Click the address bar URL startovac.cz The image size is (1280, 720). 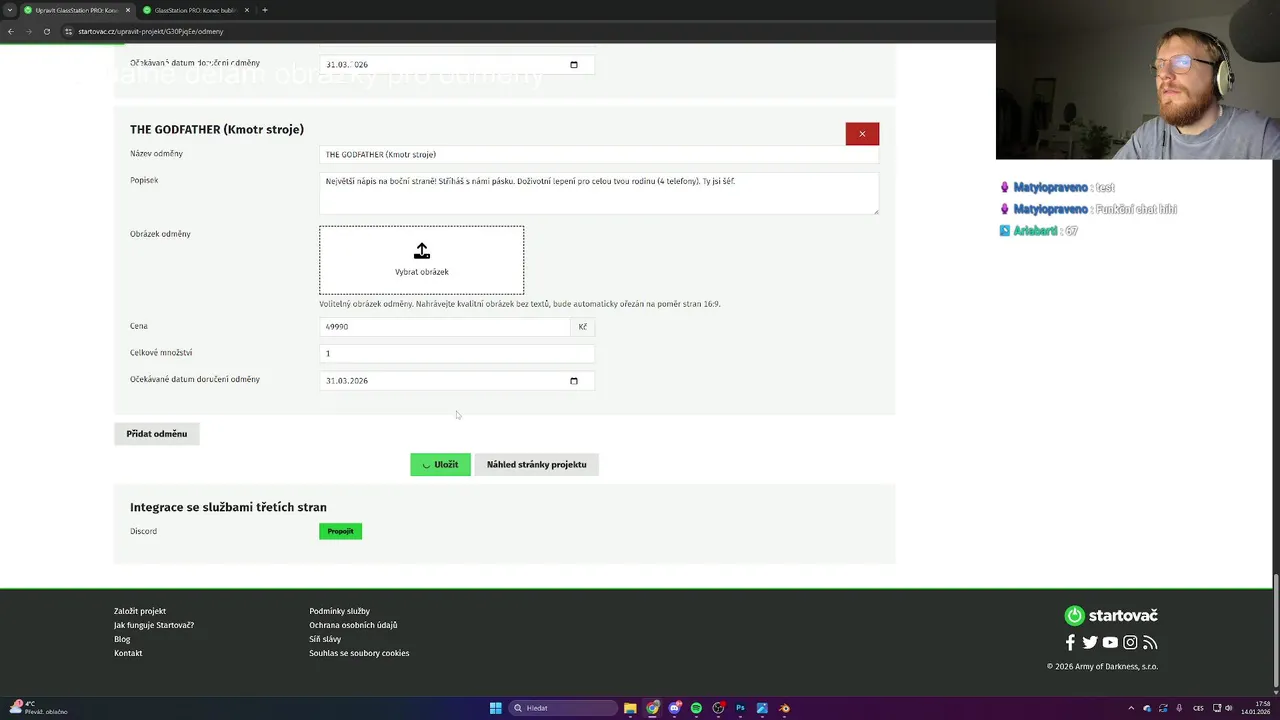coord(150,31)
